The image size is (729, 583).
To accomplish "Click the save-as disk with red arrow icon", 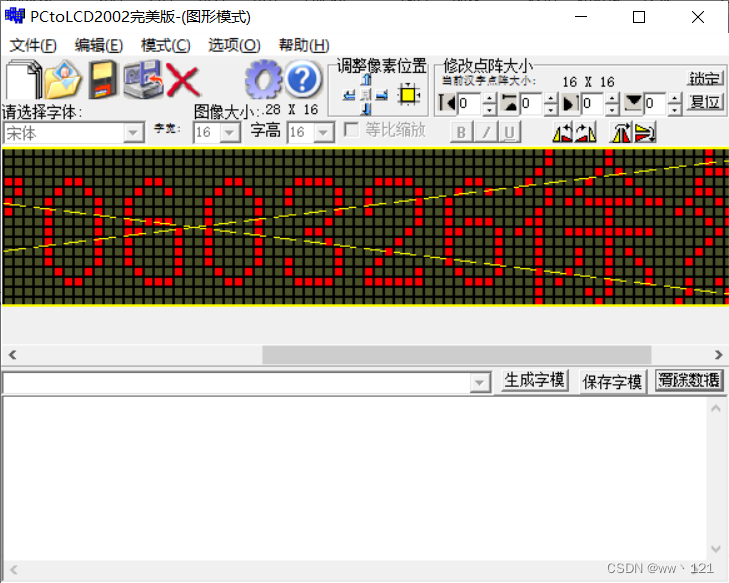I will coord(143,80).
